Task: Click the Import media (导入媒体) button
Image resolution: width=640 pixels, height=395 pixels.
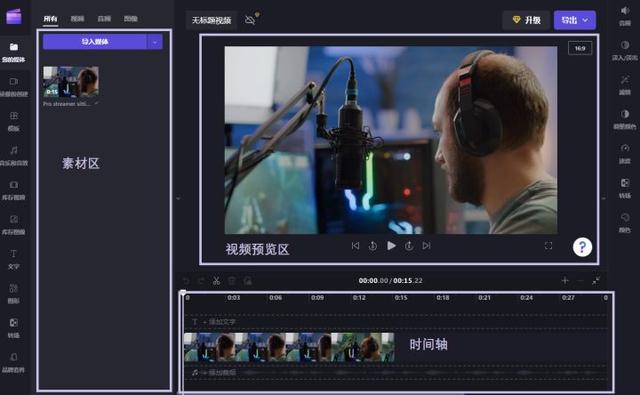Action: tap(95, 42)
